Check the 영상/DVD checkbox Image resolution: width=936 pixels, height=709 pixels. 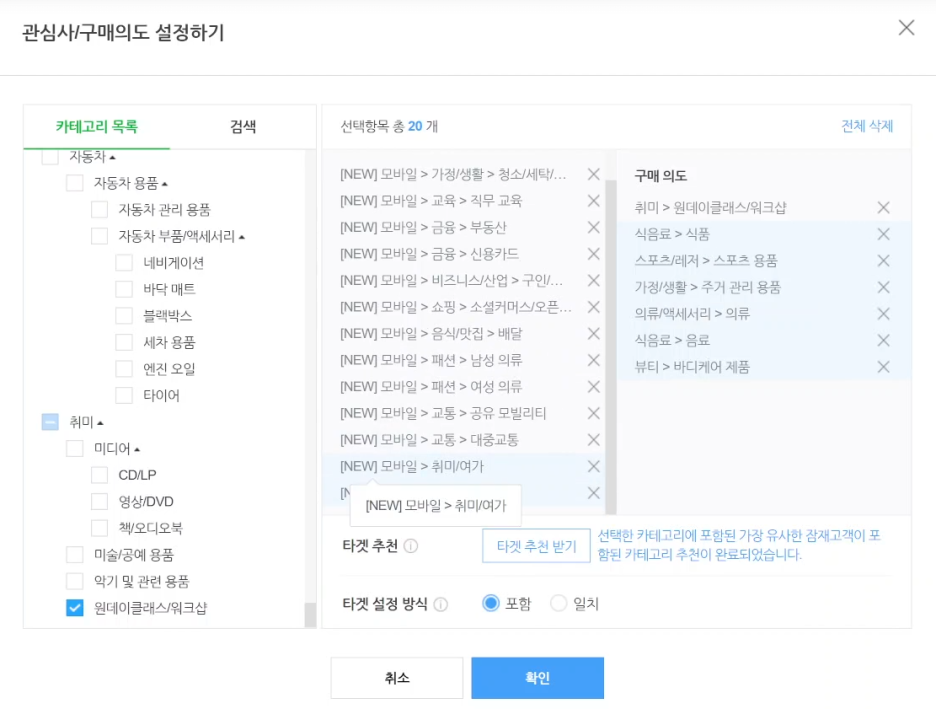tap(99, 501)
